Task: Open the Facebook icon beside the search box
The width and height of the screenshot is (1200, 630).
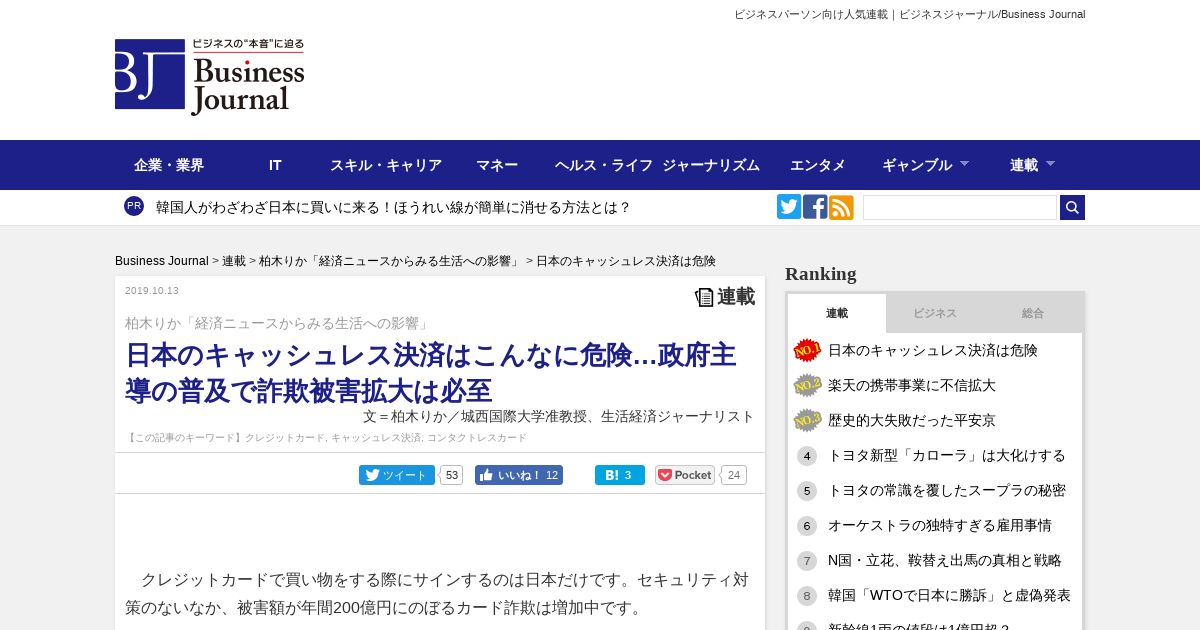Action: [x=815, y=207]
